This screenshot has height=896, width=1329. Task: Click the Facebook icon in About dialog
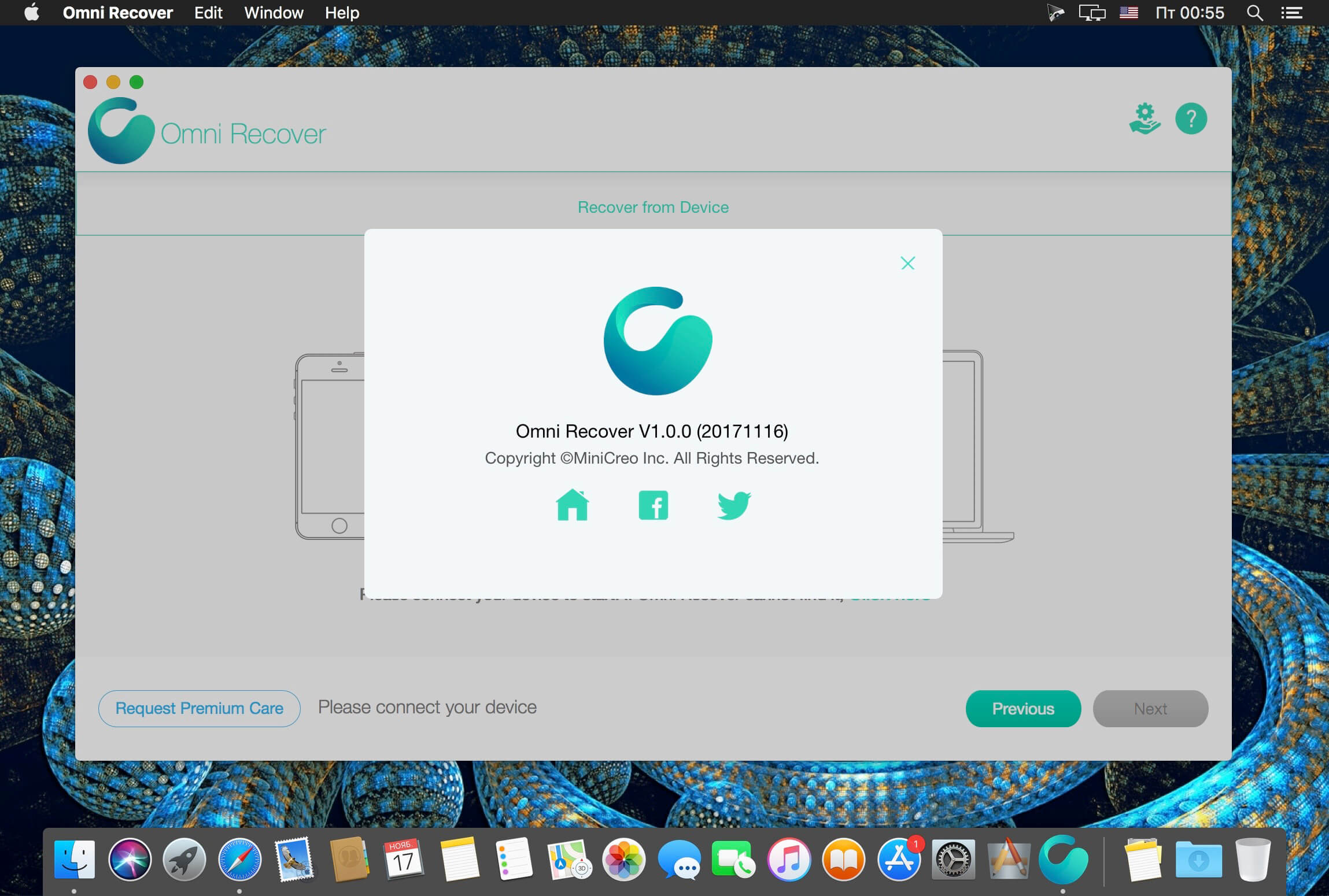[x=653, y=505]
